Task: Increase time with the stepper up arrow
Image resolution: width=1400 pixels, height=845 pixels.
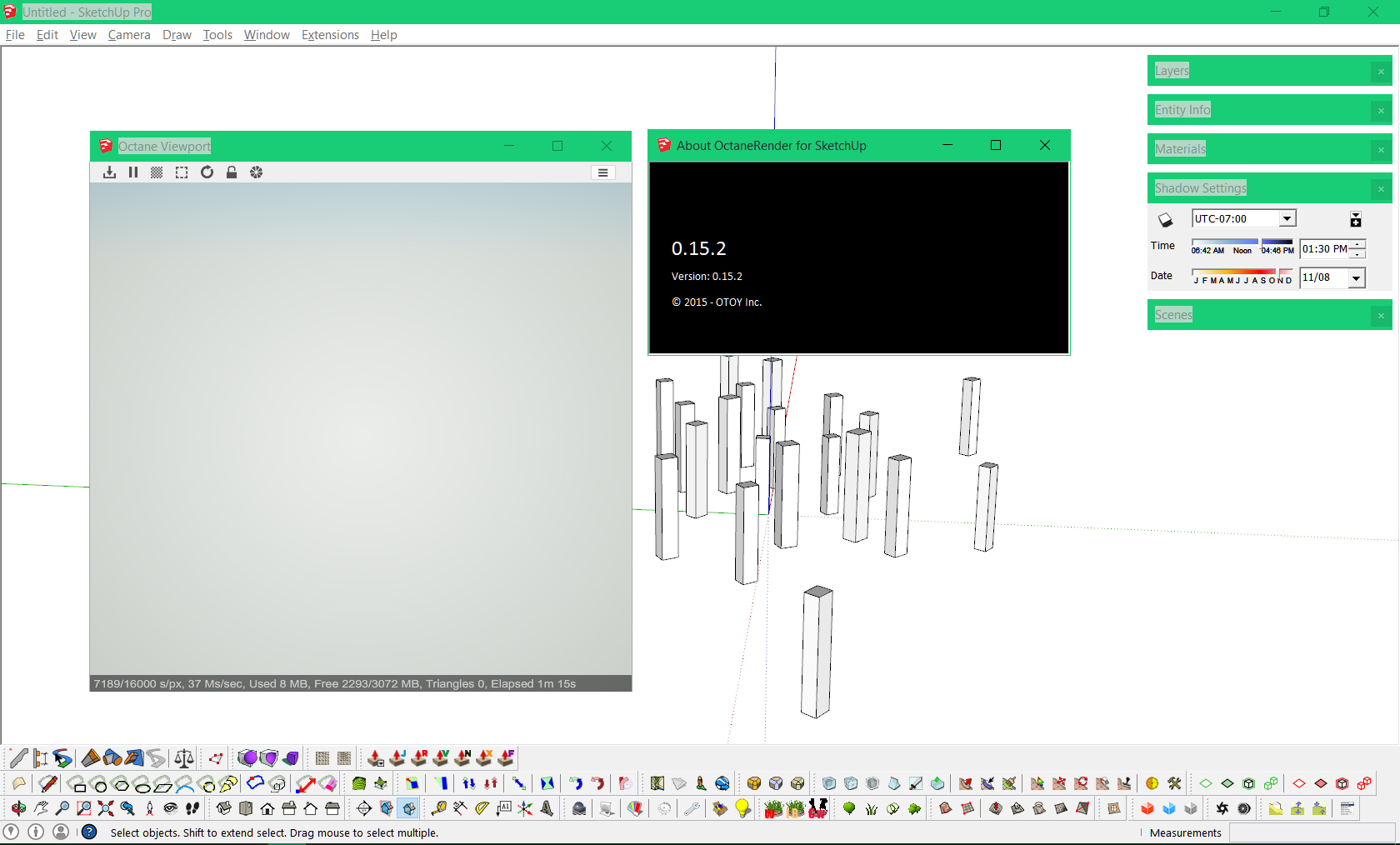Action: tap(1358, 244)
